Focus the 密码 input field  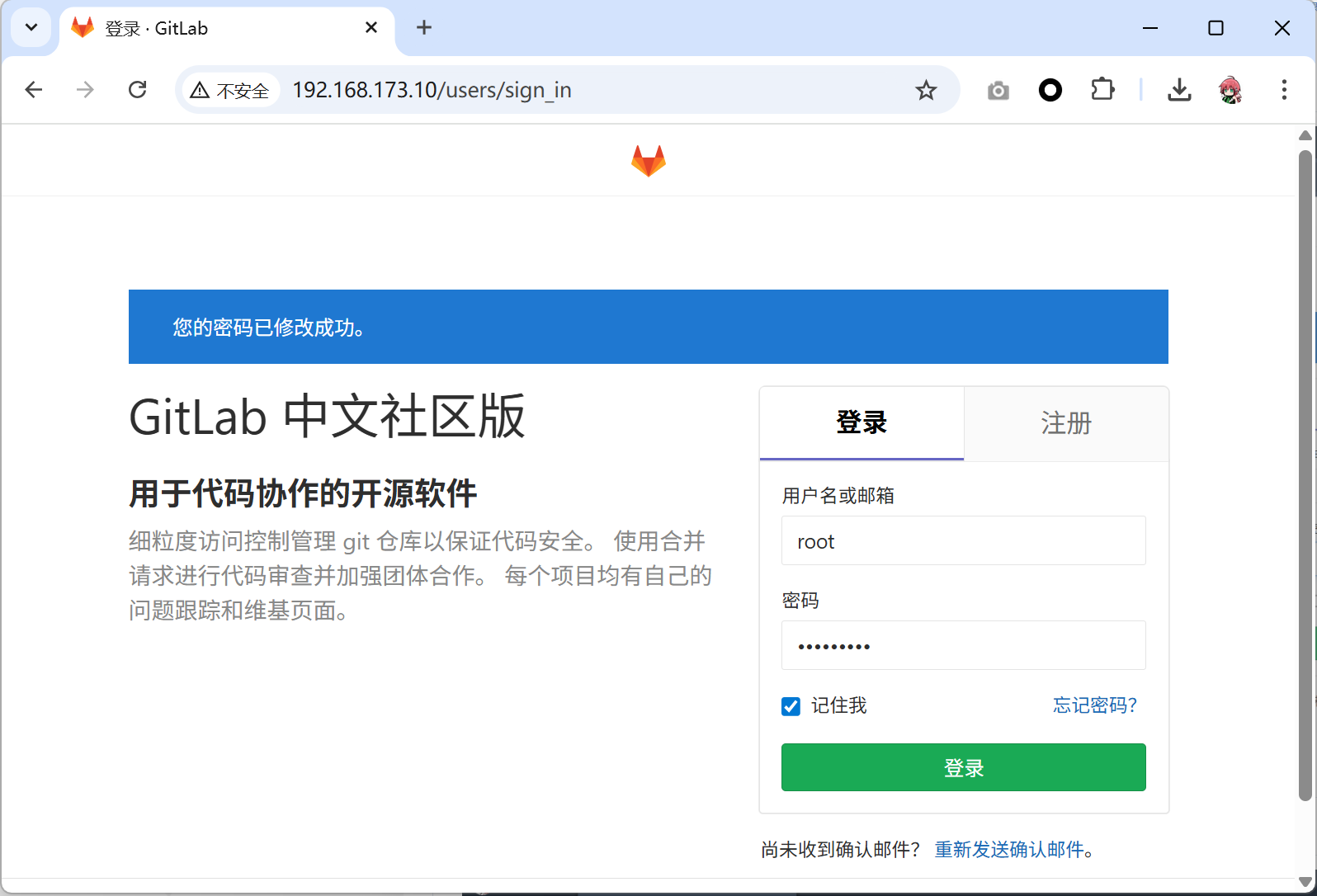[963, 645]
